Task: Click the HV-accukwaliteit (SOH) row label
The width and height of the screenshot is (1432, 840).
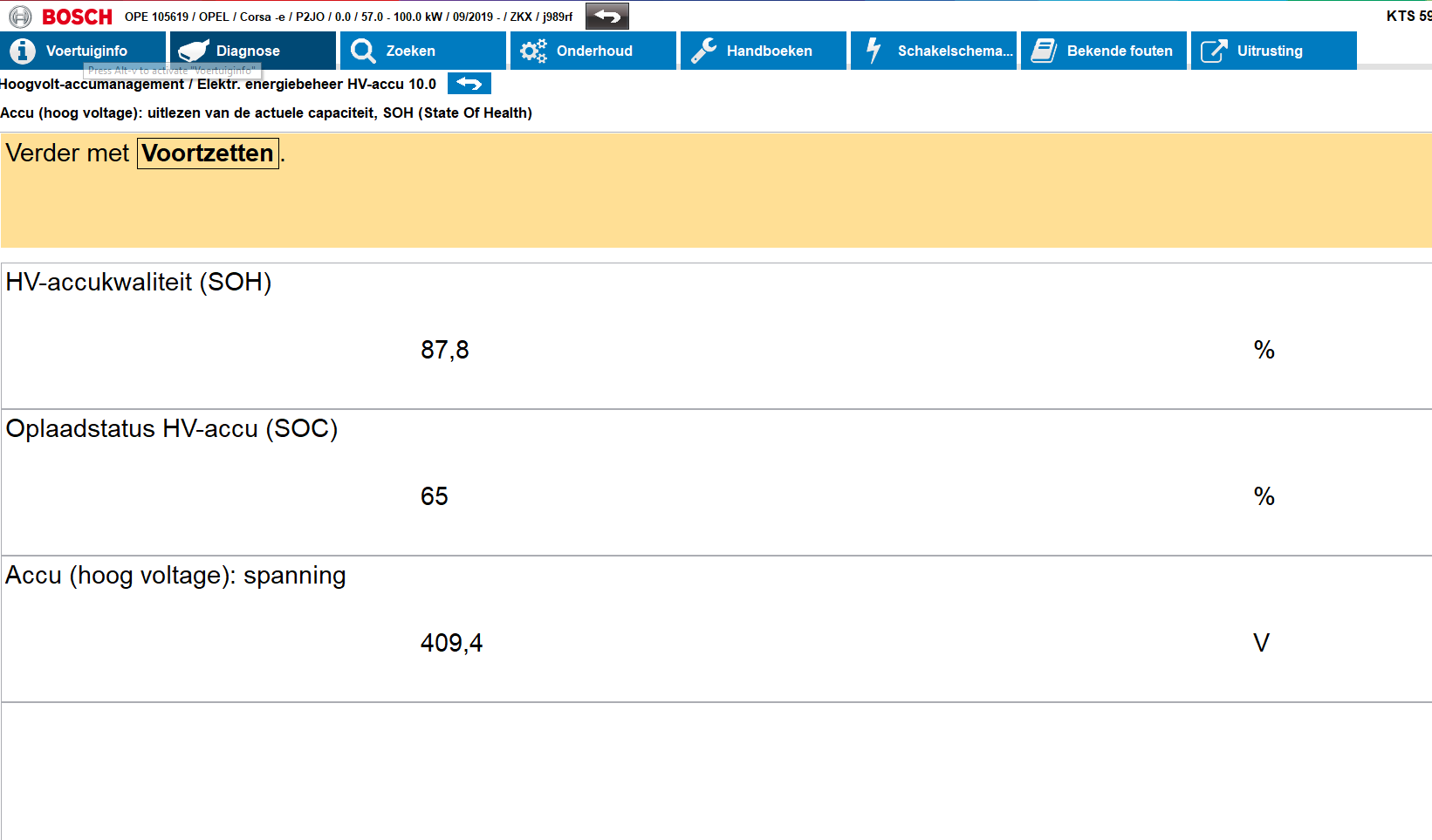Action: pyautogui.click(x=139, y=282)
